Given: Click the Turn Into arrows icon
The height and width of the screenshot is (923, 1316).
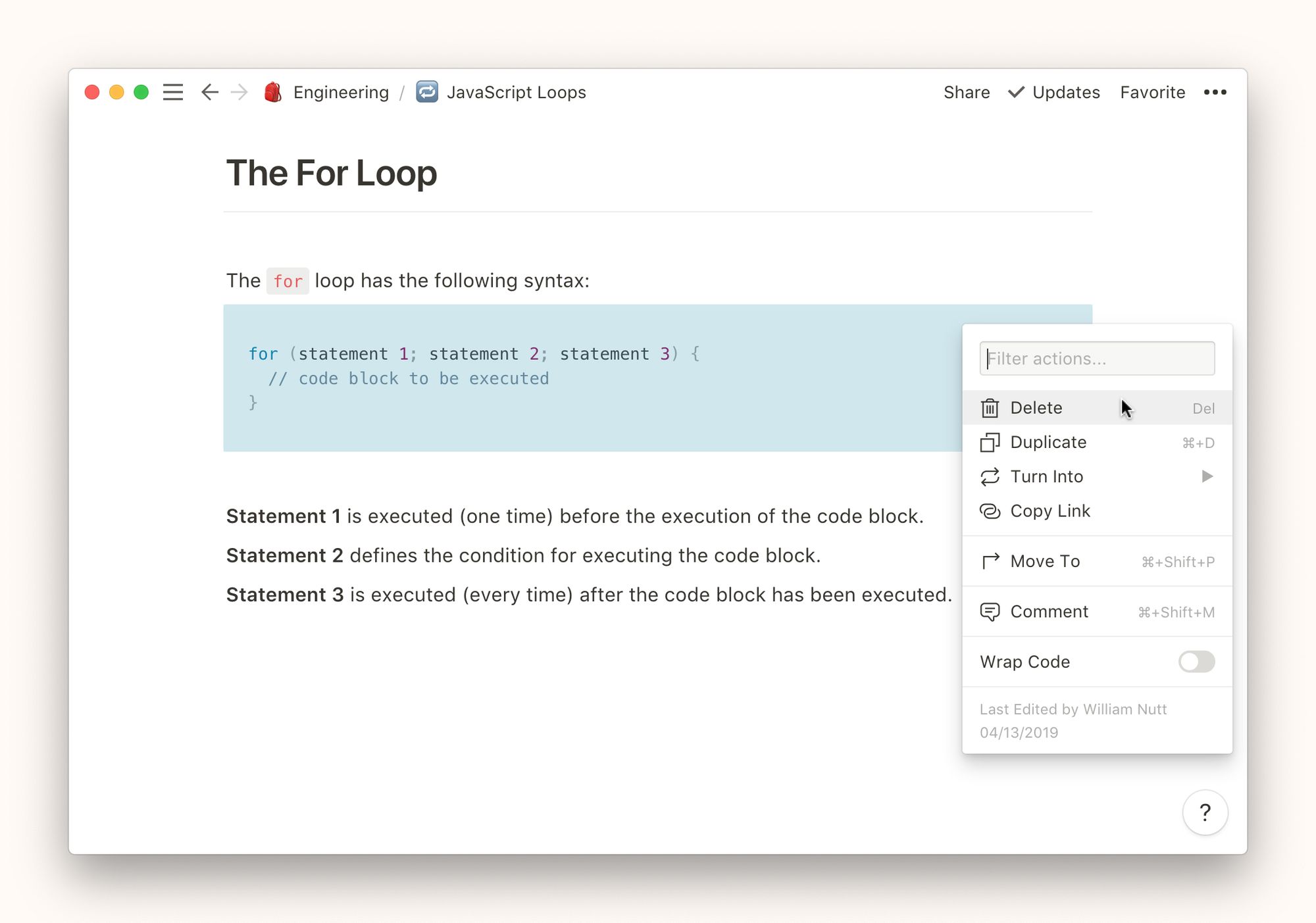Looking at the screenshot, I should 990,476.
